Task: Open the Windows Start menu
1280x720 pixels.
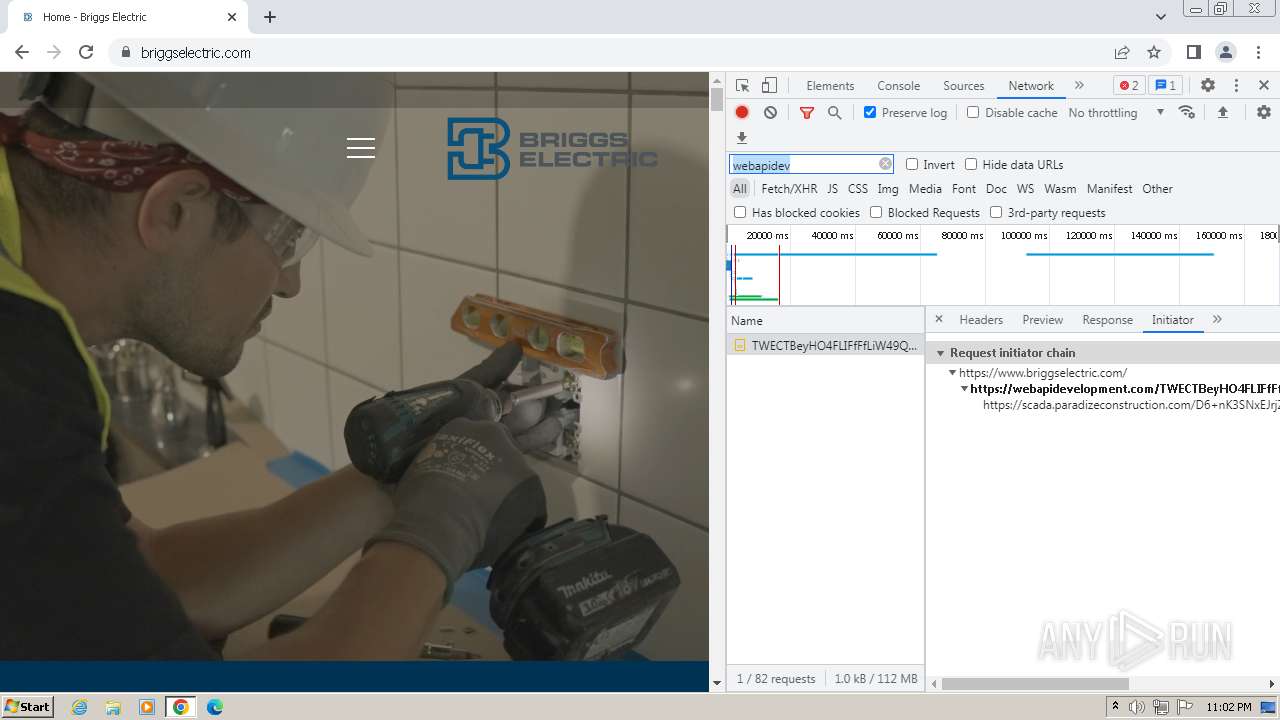Action: [28, 706]
